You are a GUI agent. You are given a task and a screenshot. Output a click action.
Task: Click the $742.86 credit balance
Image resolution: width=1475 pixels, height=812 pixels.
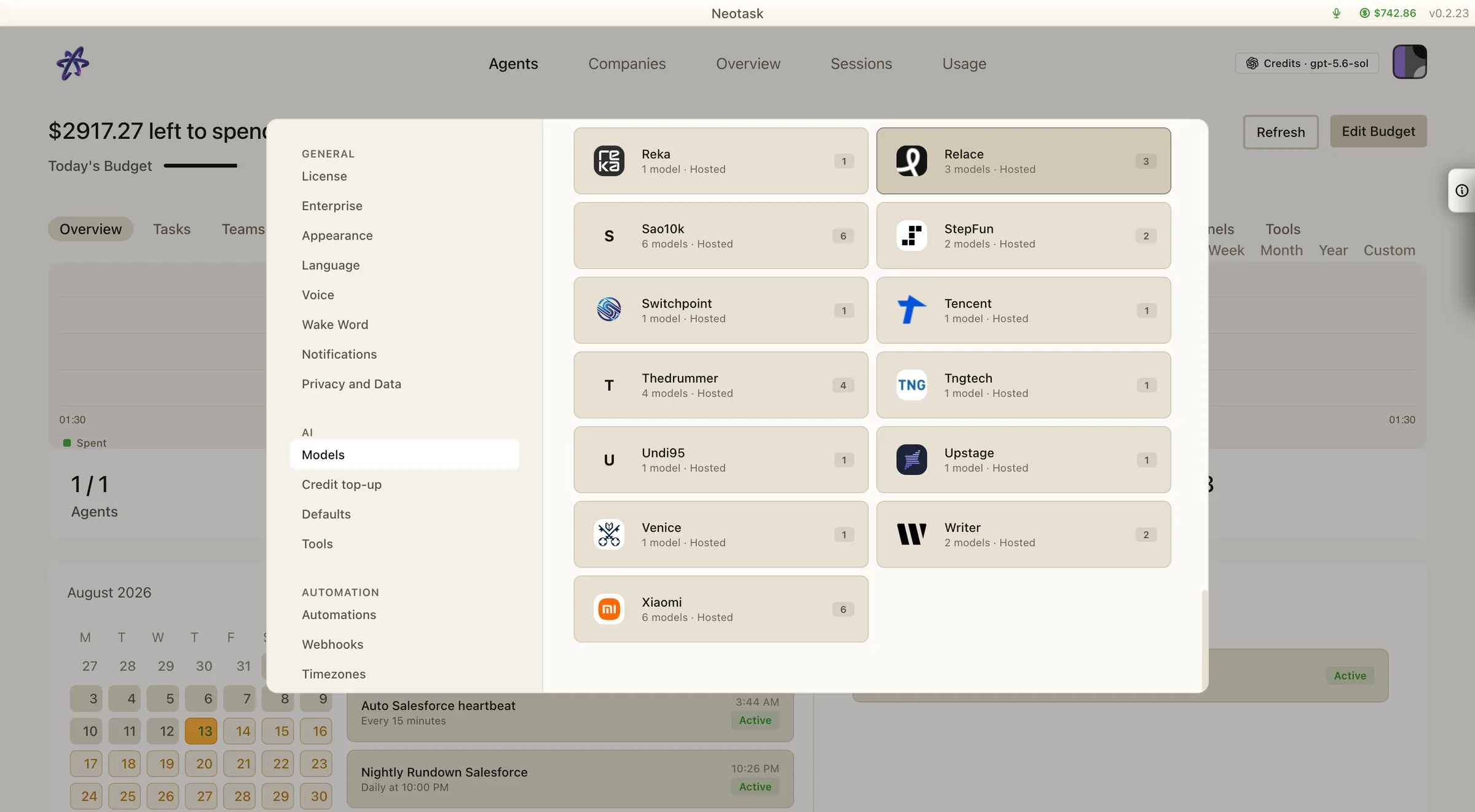point(1388,13)
